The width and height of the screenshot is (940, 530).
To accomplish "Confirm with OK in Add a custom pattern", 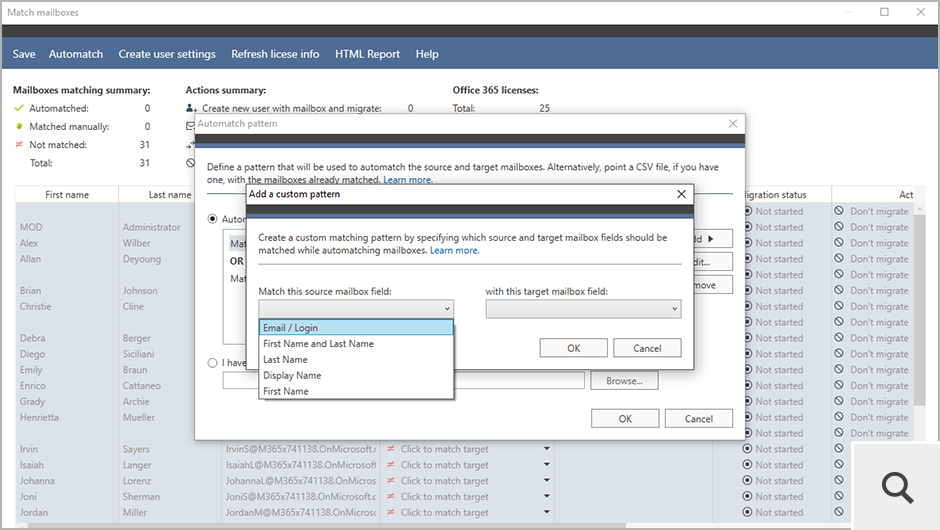I will (573, 348).
